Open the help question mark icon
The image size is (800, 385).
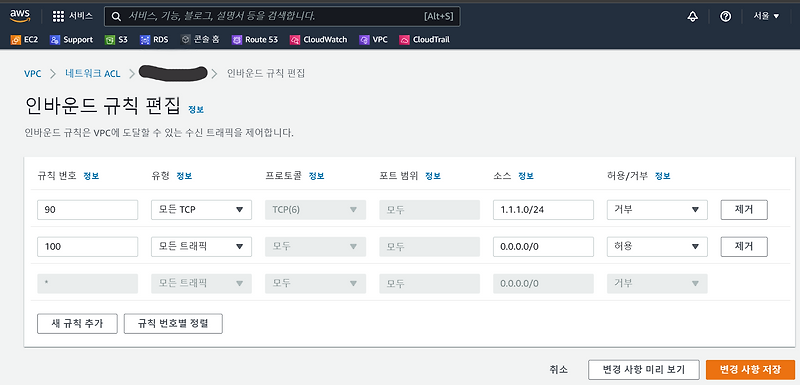pyautogui.click(x=726, y=16)
